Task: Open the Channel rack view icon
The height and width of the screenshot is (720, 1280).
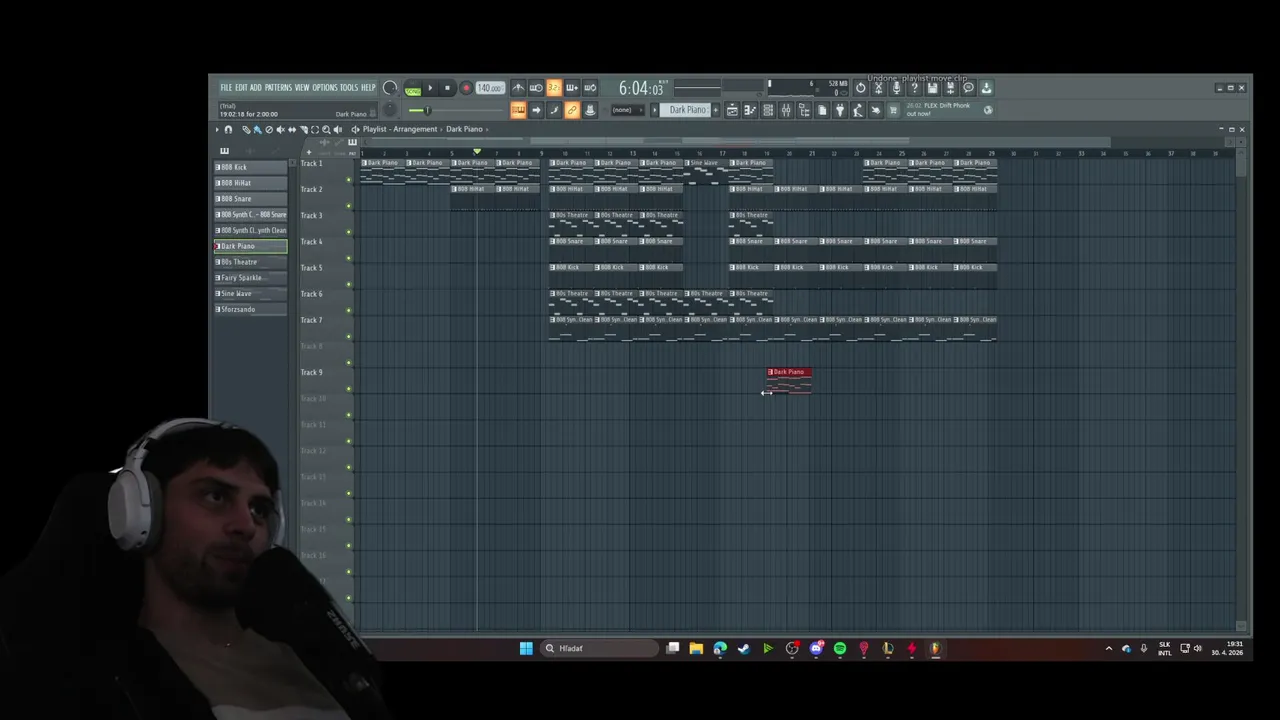Action: pyautogui.click(x=768, y=110)
